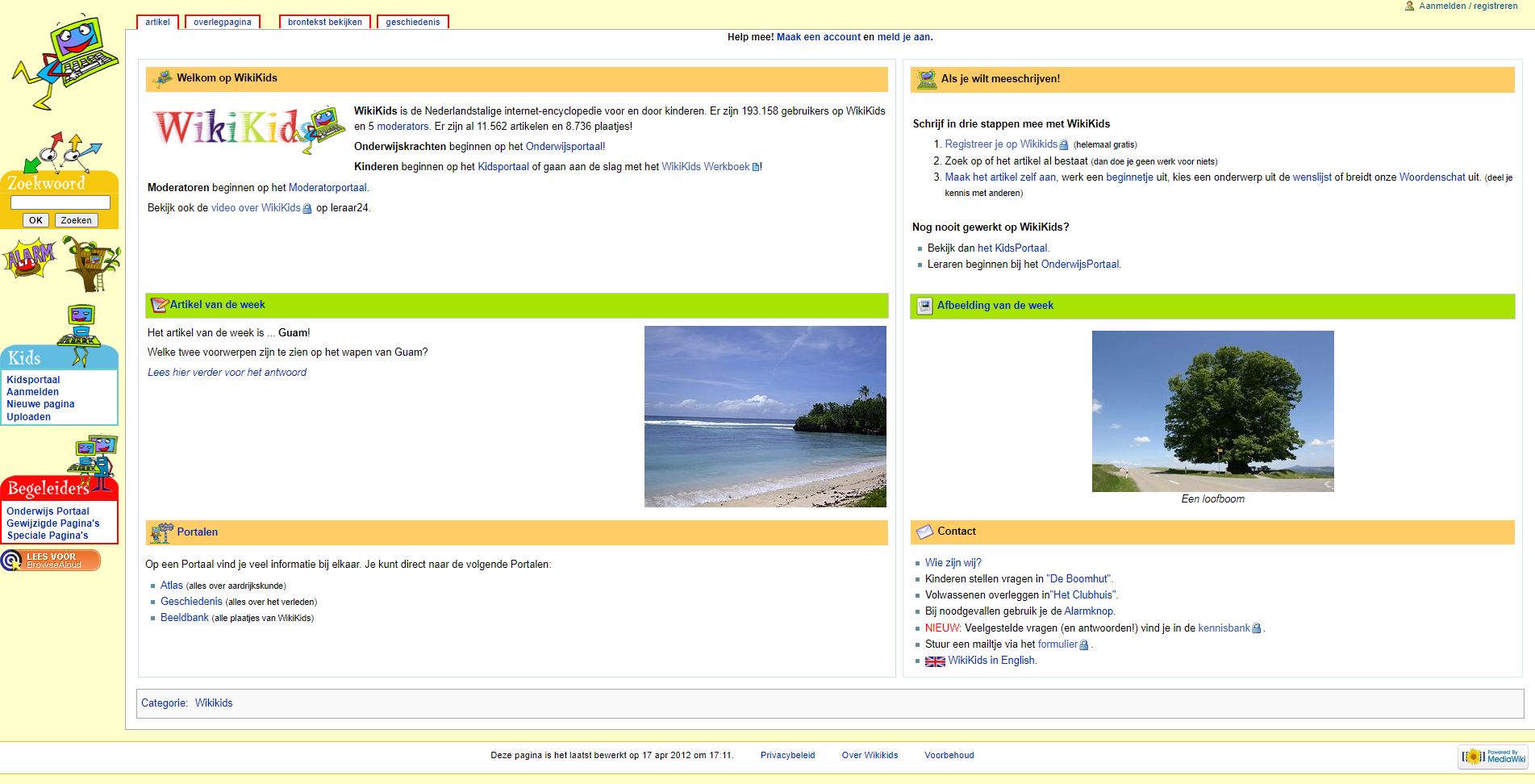Open the "De Boomhut" link
This screenshot has width=1535, height=784.
1079,579
